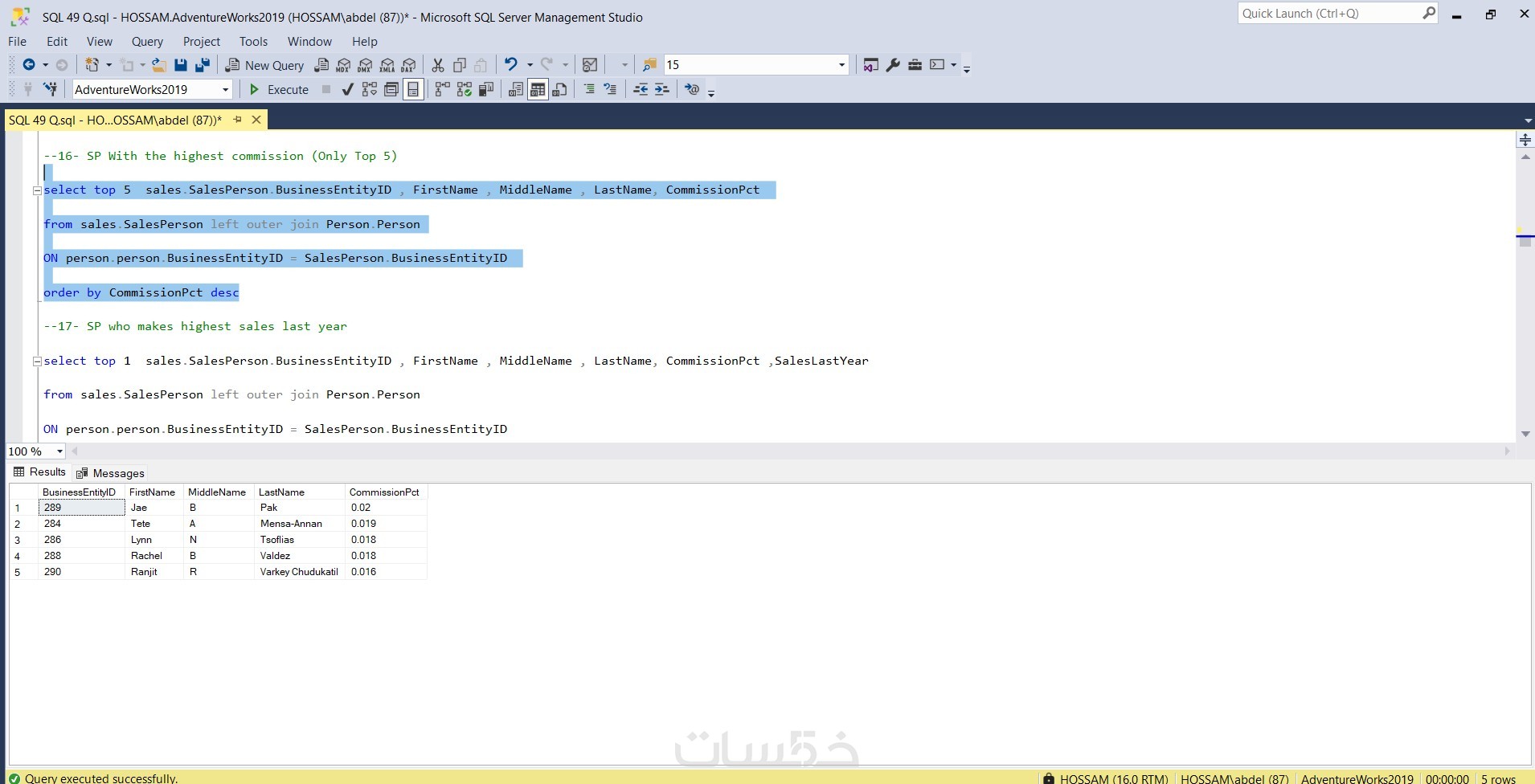Pin the SQL 49 Q.sql document tab
Viewport: 1535px width, 784px height.
click(x=237, y=120)
